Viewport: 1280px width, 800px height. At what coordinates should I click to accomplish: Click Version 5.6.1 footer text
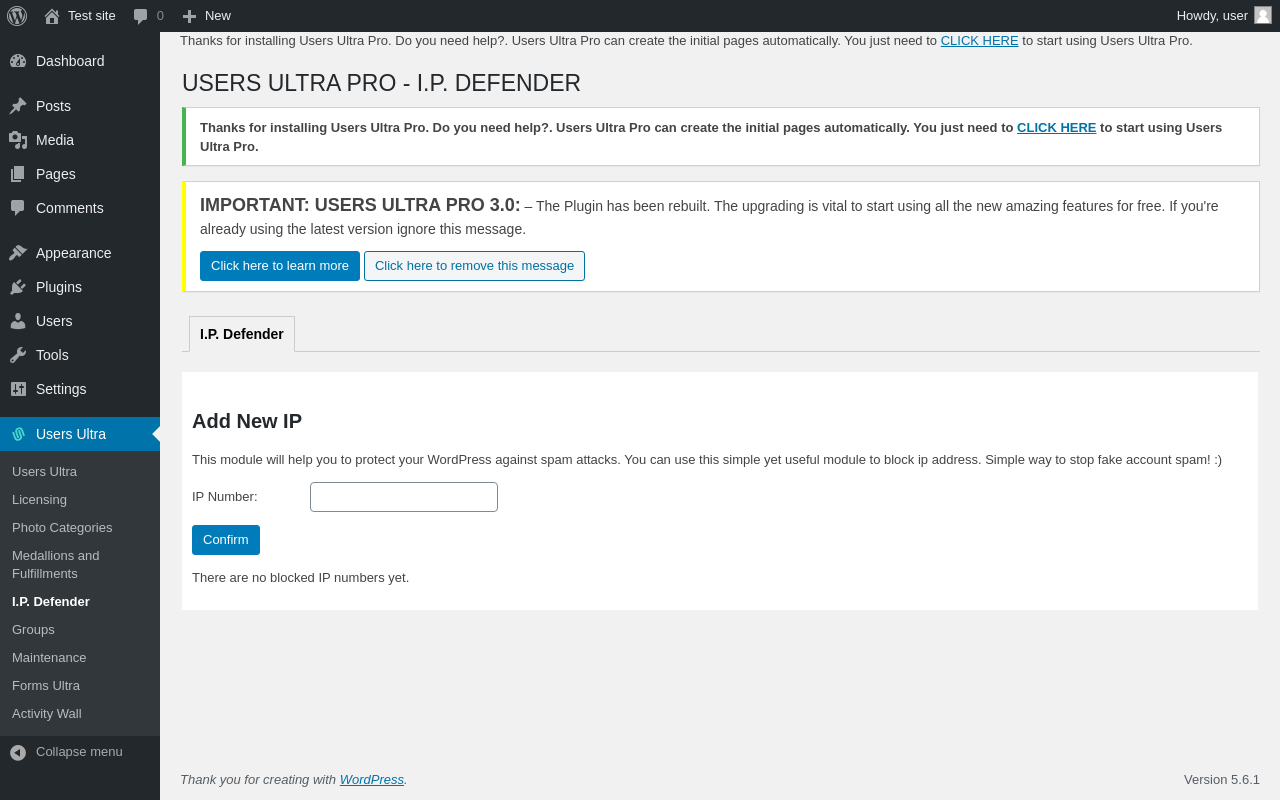pyautogui.click(x=1222, y=780)
